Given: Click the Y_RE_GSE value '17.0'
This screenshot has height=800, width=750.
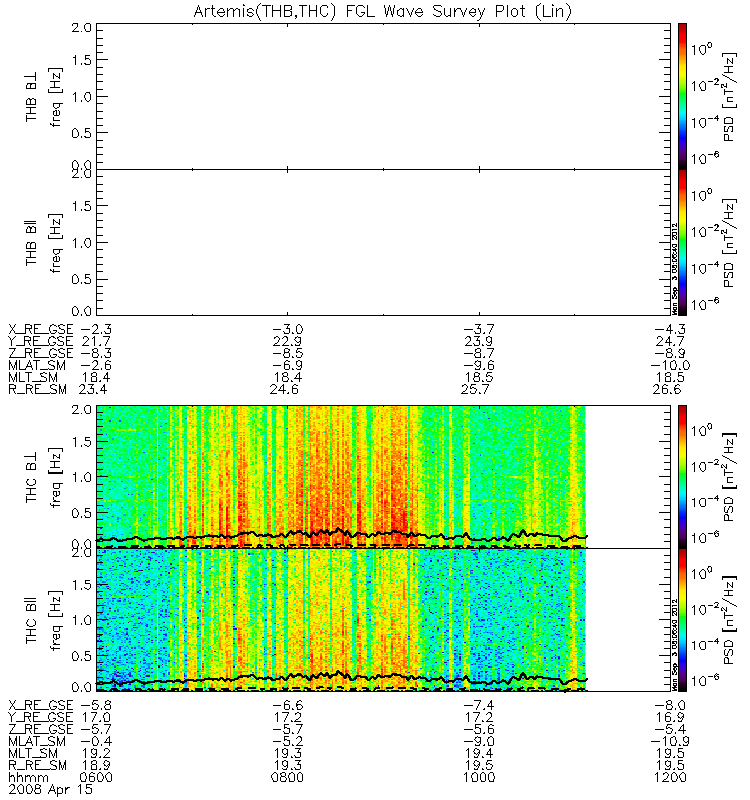Looking at the screenshot, I should pos(96,717).
